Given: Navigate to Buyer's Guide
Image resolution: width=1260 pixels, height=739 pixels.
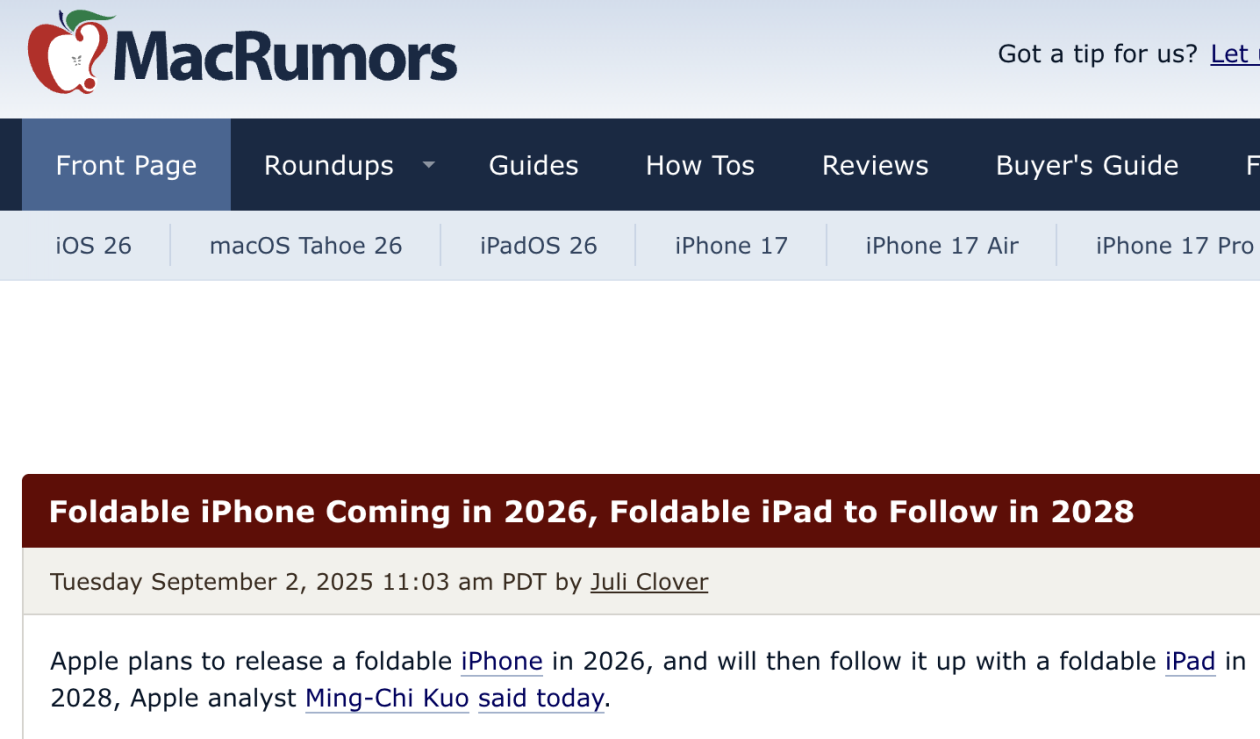Looking at the screenshot, I should [x=1087, y=165].
